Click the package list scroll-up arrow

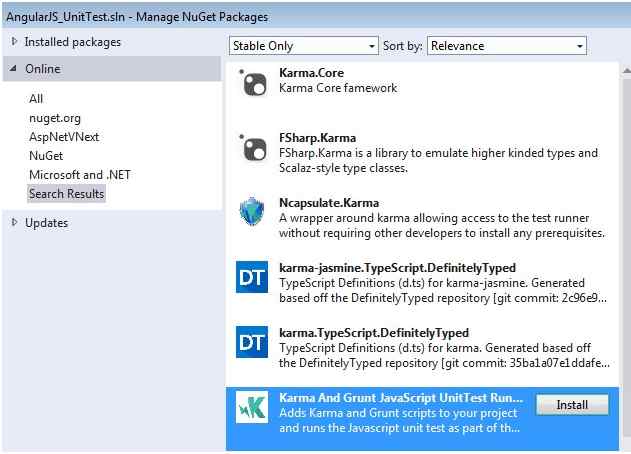pyautogui.click(x=627, y=70)
